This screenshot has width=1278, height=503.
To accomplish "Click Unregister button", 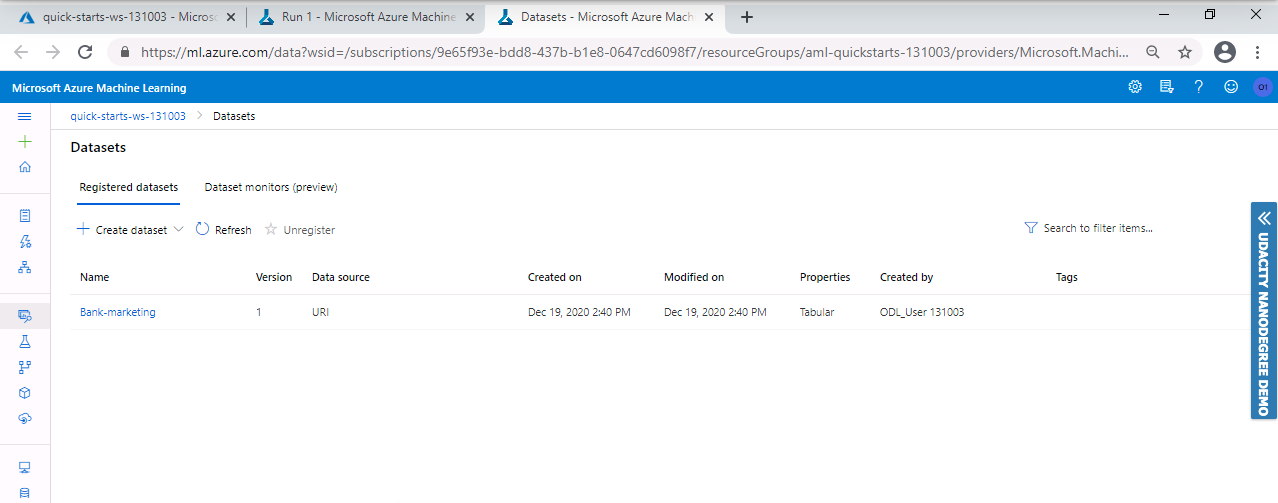I will pos(300,230).
